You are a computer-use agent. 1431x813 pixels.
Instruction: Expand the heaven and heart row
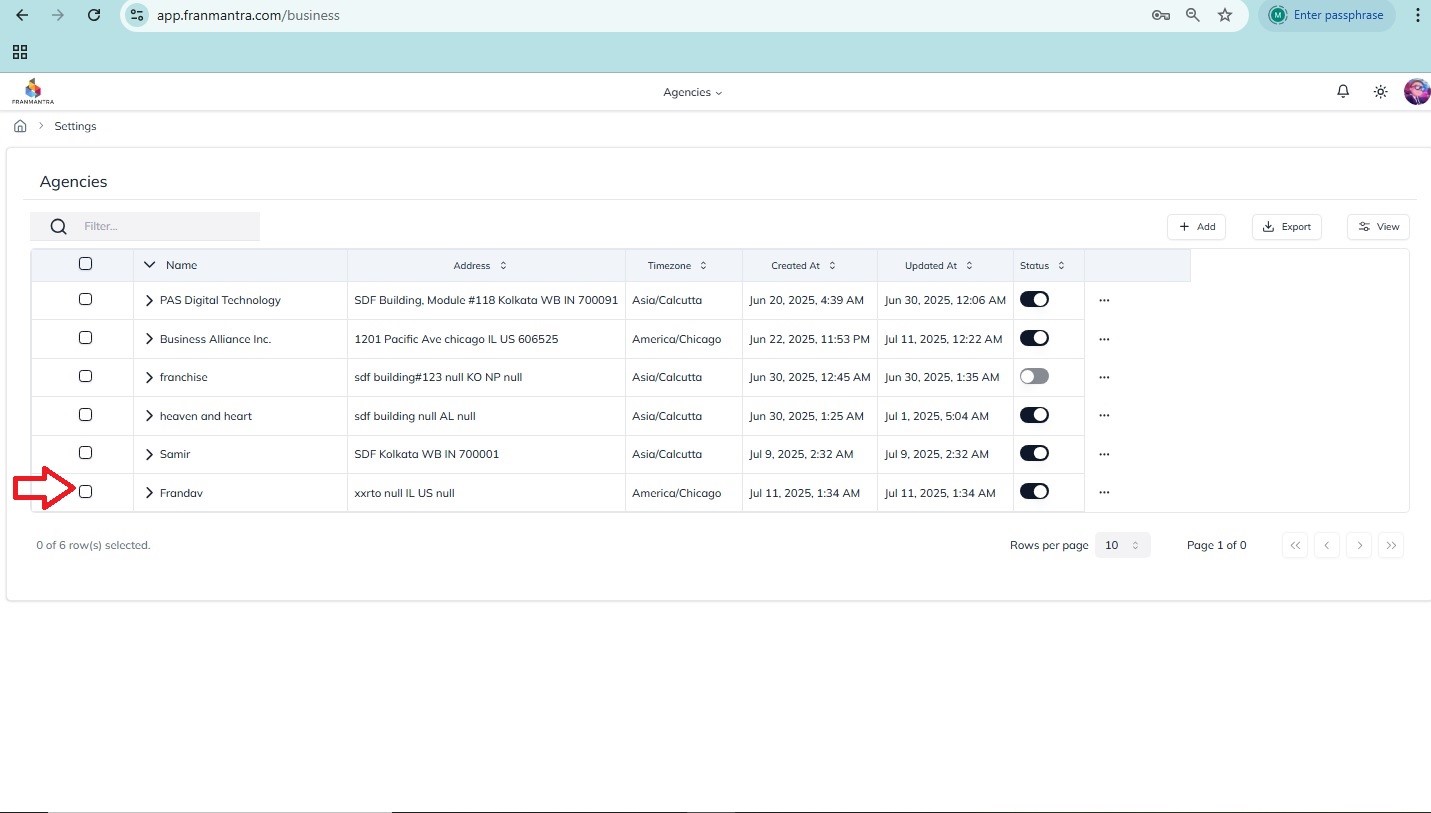coord(149,416)
